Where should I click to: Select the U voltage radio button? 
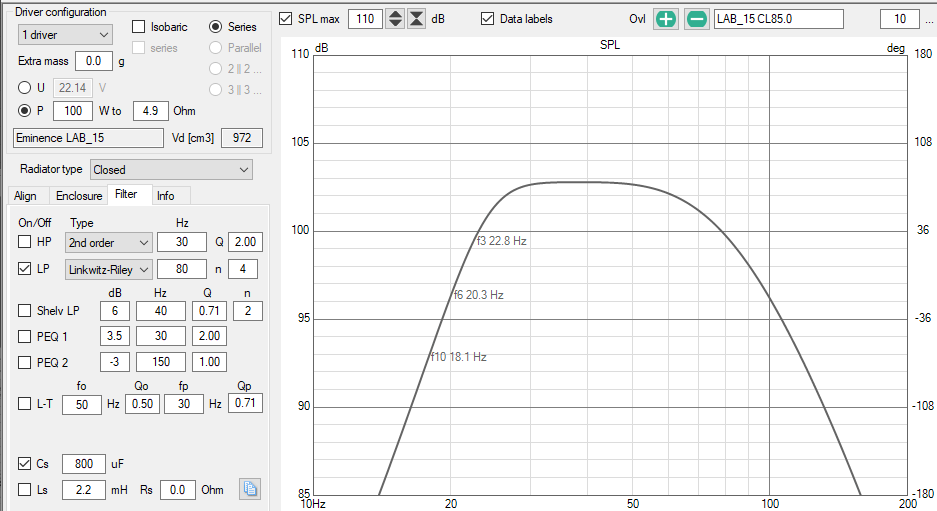click(x=25, y=88)
